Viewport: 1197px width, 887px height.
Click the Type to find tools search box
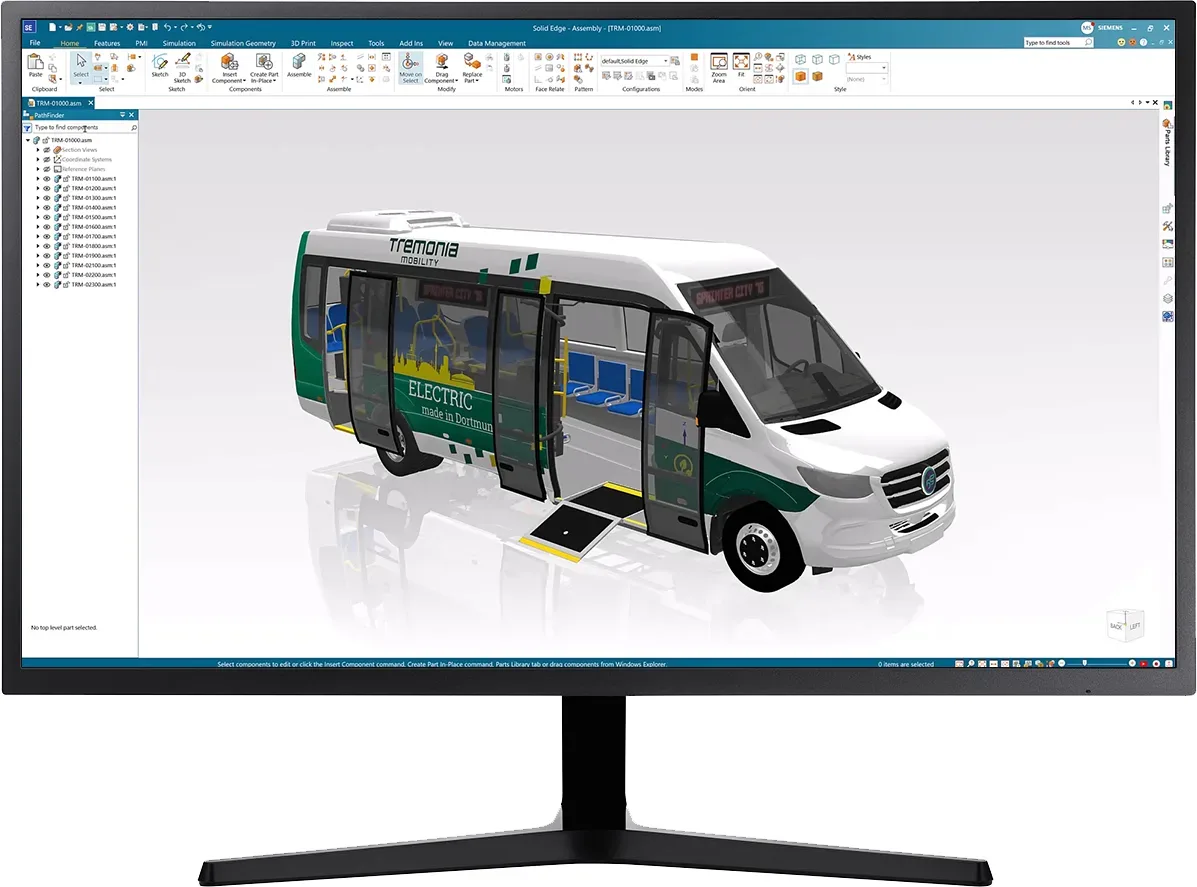point(1059,43)
